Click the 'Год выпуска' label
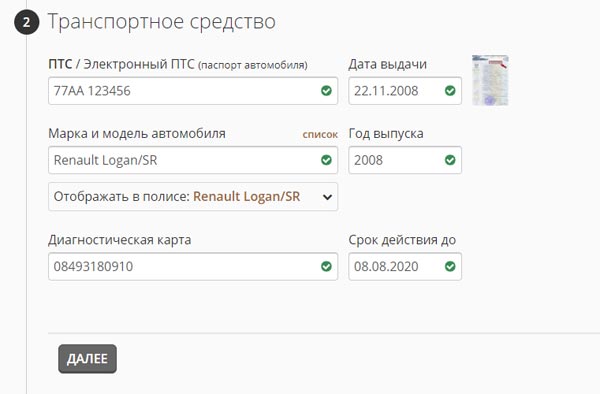This screenshot has height=394, width=600. [x=386, y=134]
